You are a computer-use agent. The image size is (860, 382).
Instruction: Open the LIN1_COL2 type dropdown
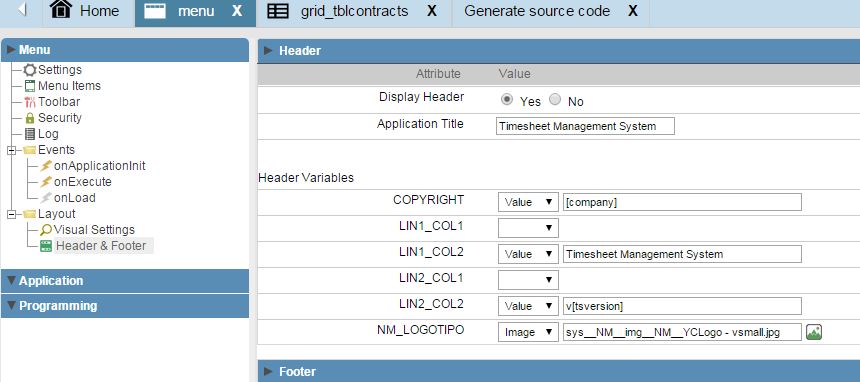(528, 254)
